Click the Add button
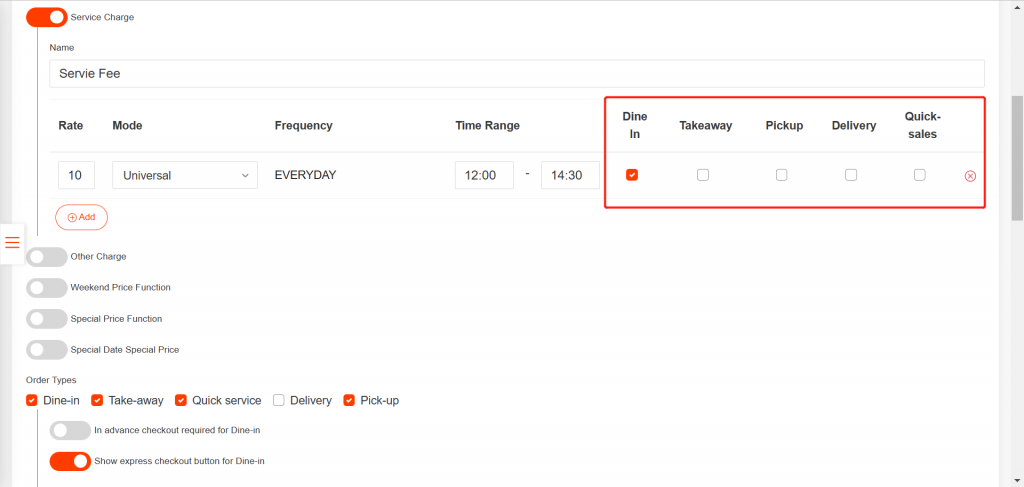The width and height of the screenshot is (1024, 487). point(81,217)
